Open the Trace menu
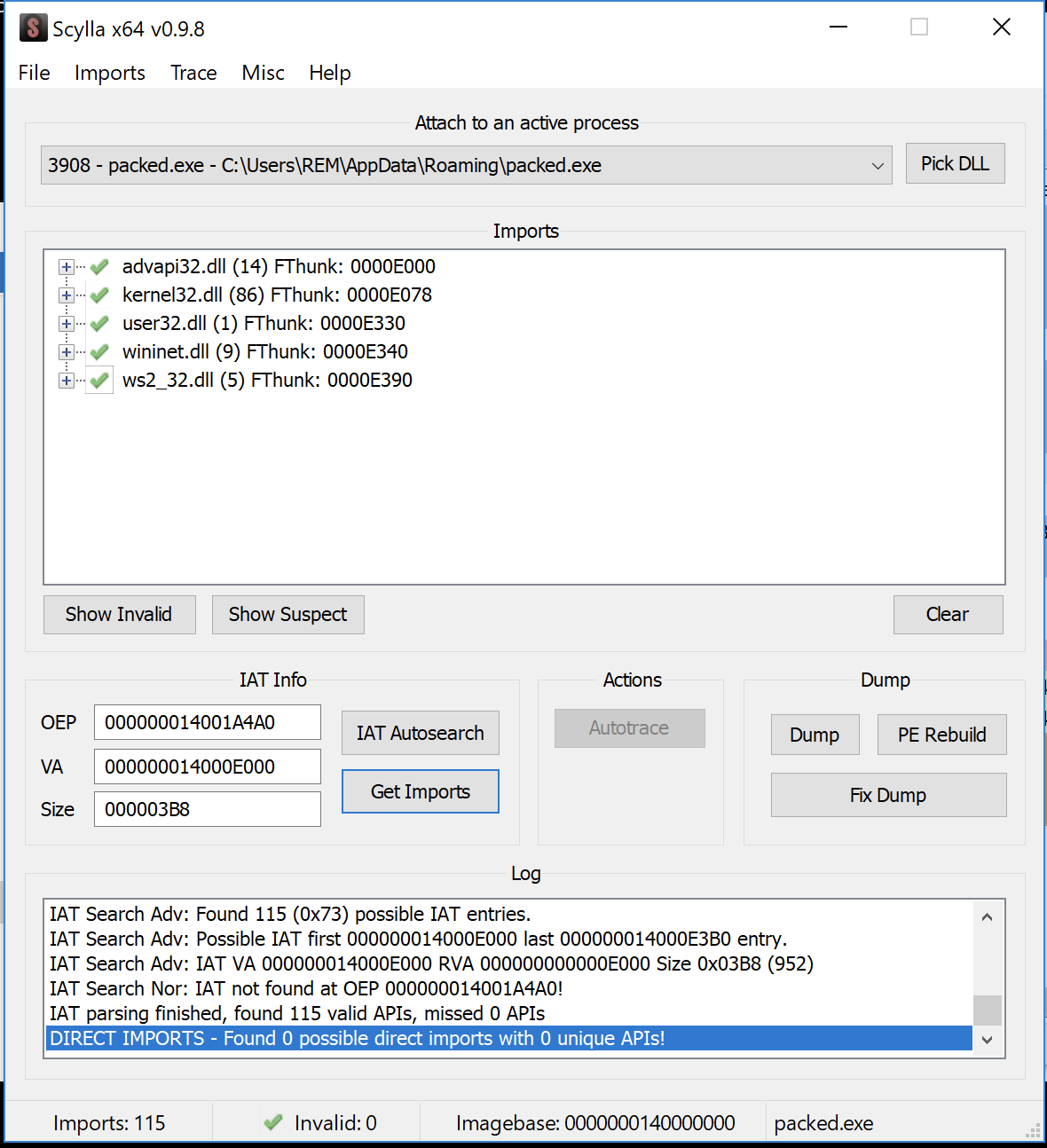 193,73
